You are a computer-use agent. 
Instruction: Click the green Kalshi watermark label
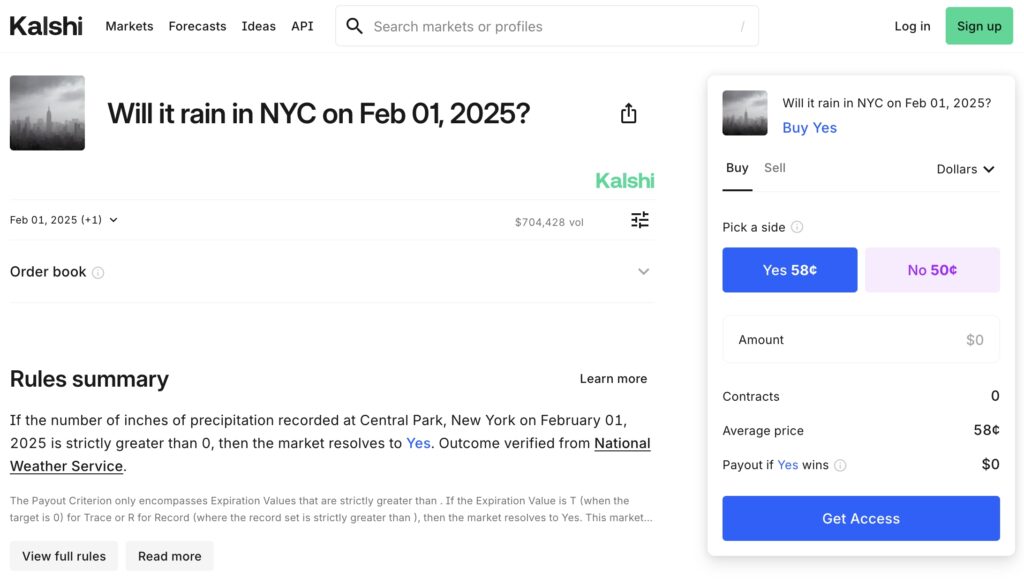click(624, 181)
